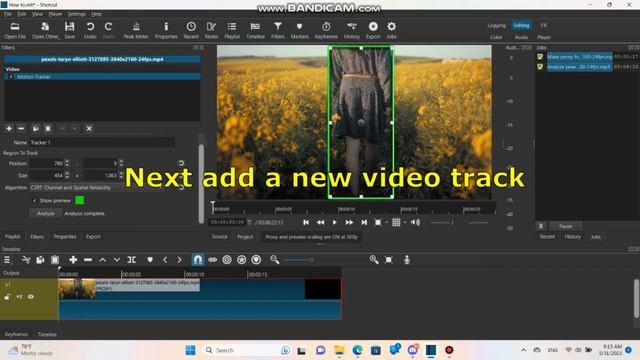This screenshot has width=640, height=360.
Task: Step the Position X value spinner
Action: pyautogui.click(x=67, y=163)
